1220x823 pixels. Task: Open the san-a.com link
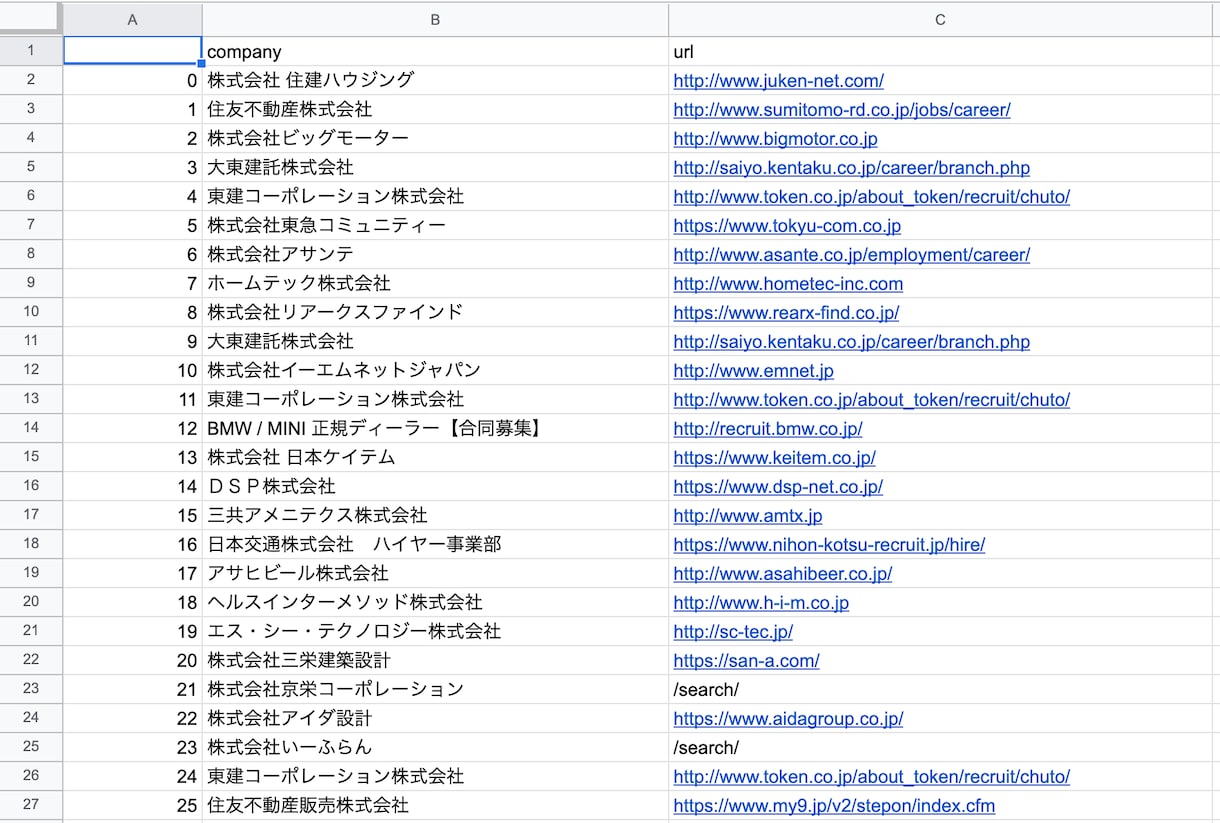tap(746, 661)
